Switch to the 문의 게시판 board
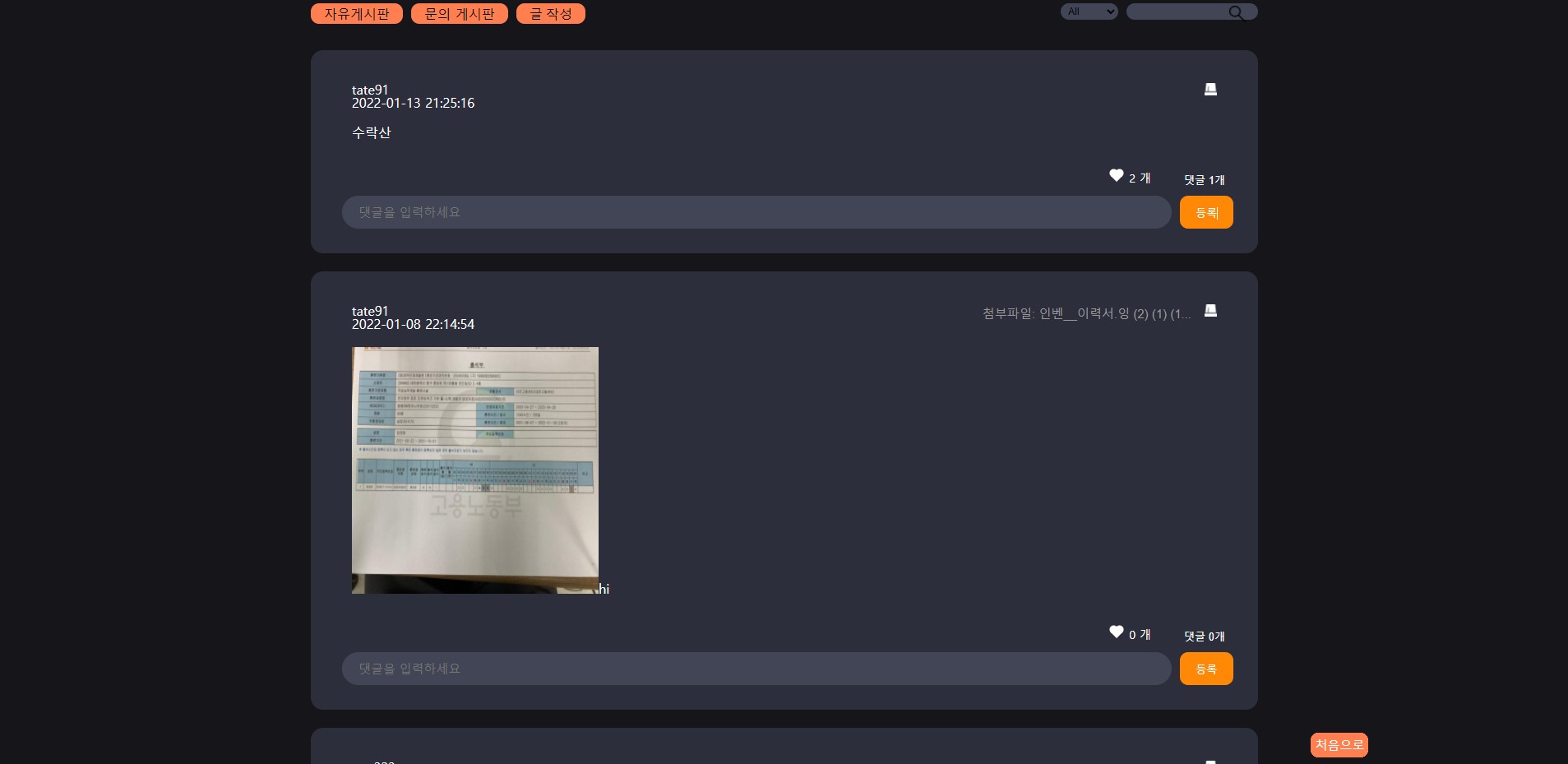The image size is (1568, 764). click(x=458, y=13)
